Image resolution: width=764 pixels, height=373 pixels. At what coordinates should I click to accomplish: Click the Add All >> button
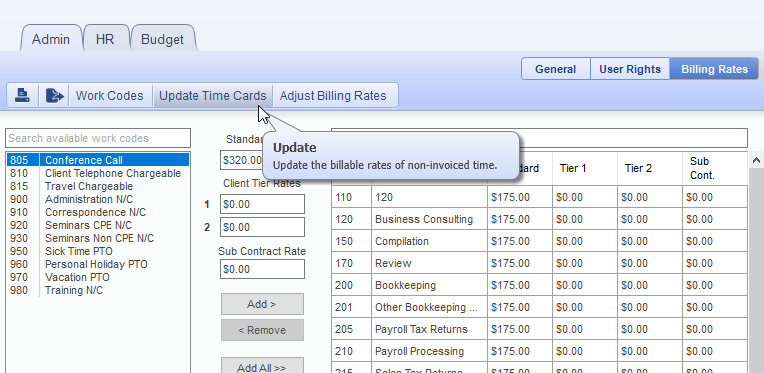(x=262, y=366)
